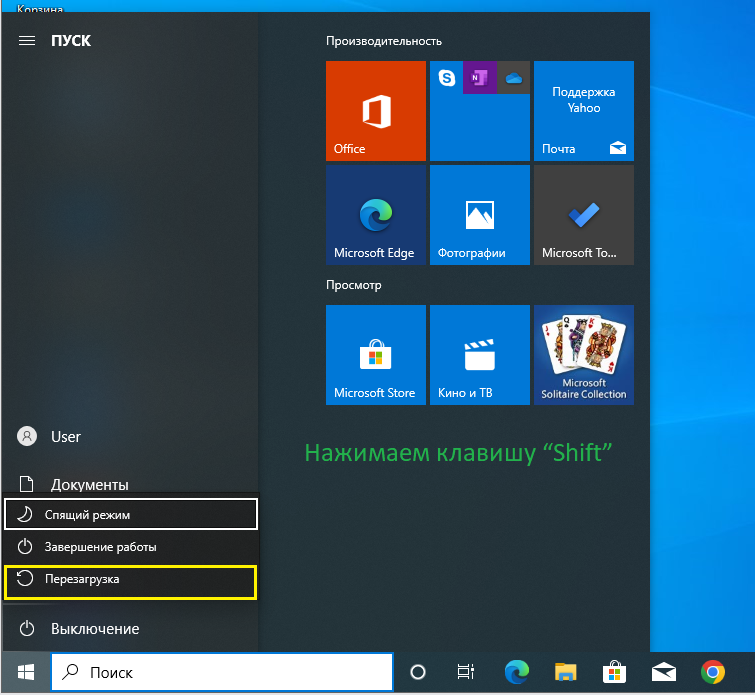
Task: Open Cortana circle icon on the taskbar
Action: click(x=417, y=672)
